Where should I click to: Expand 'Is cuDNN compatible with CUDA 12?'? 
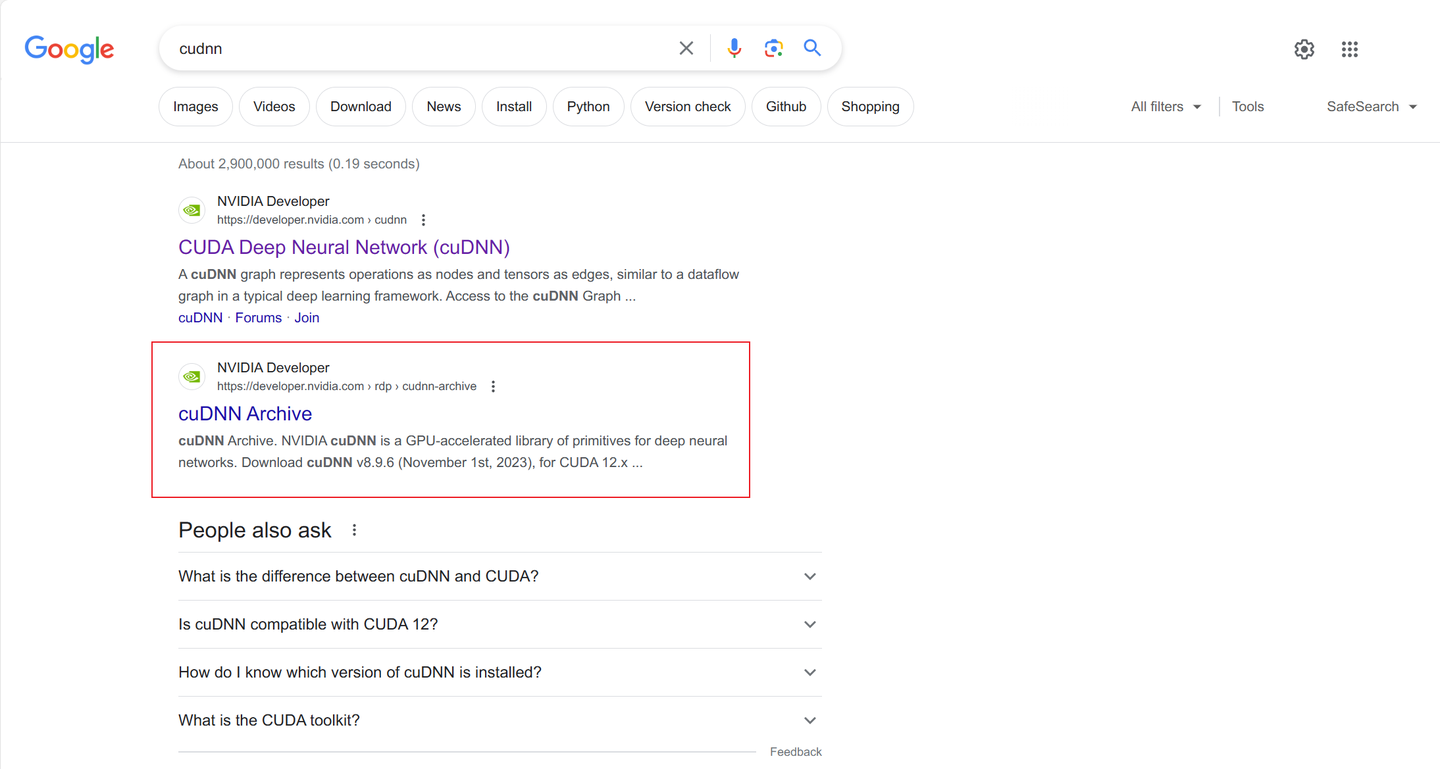point(499,624)
